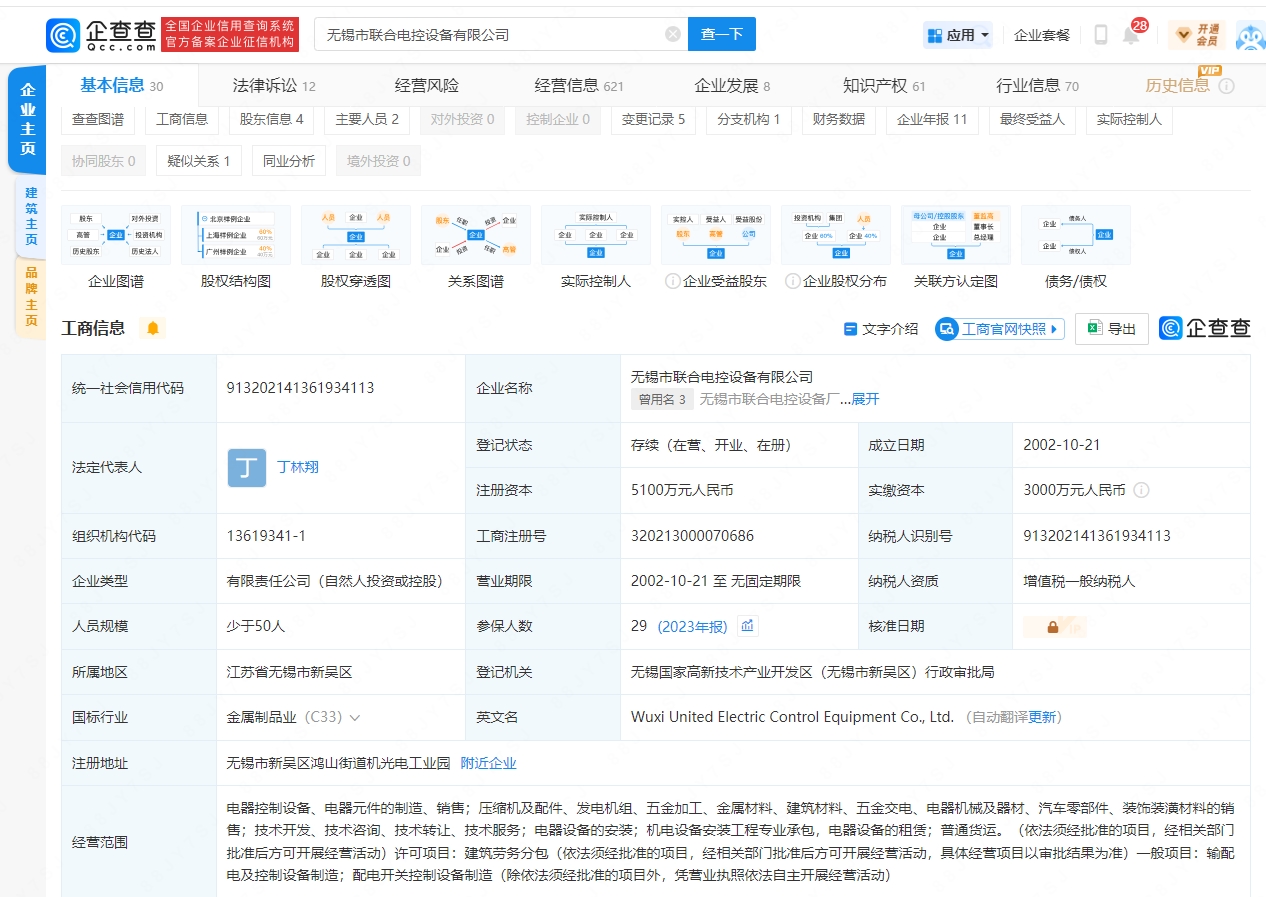Screen dimensions: 1266x897
Task: Click the 文字介绍 link
Action: click(881, 329)
